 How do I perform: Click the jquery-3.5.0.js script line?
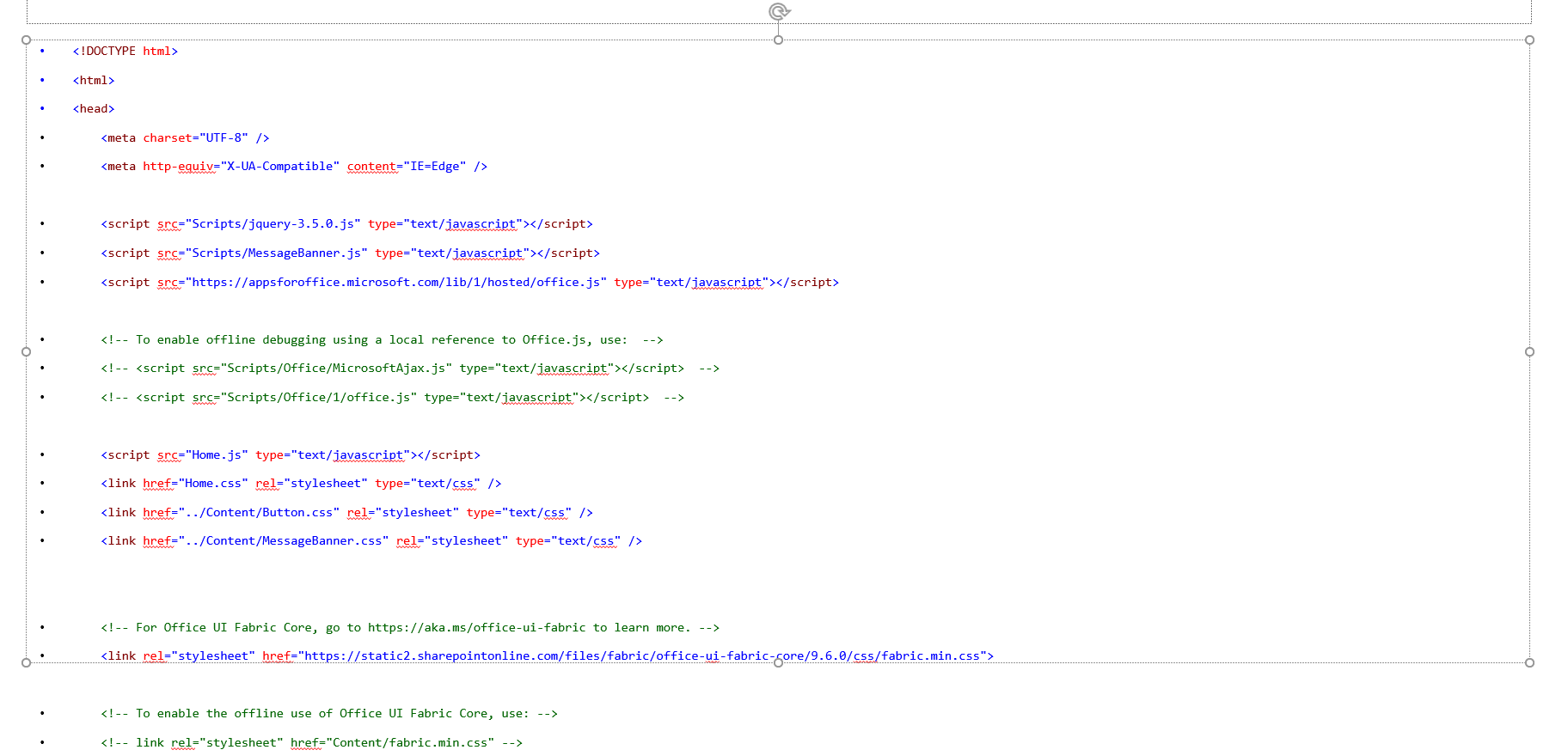point(346,224)
